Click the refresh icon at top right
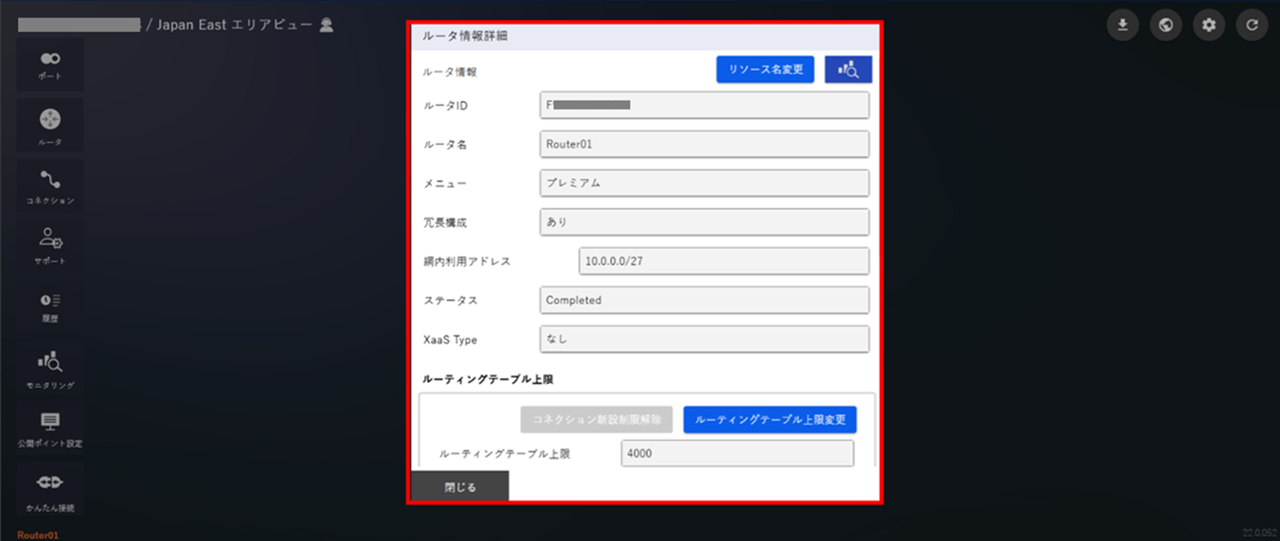 pyautogui.click(x=1252, y=25)
